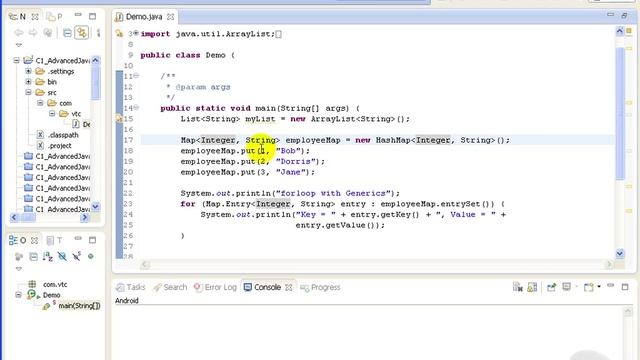Collapse the main method at line 14

pyautogui.click(x=136, y=107)
